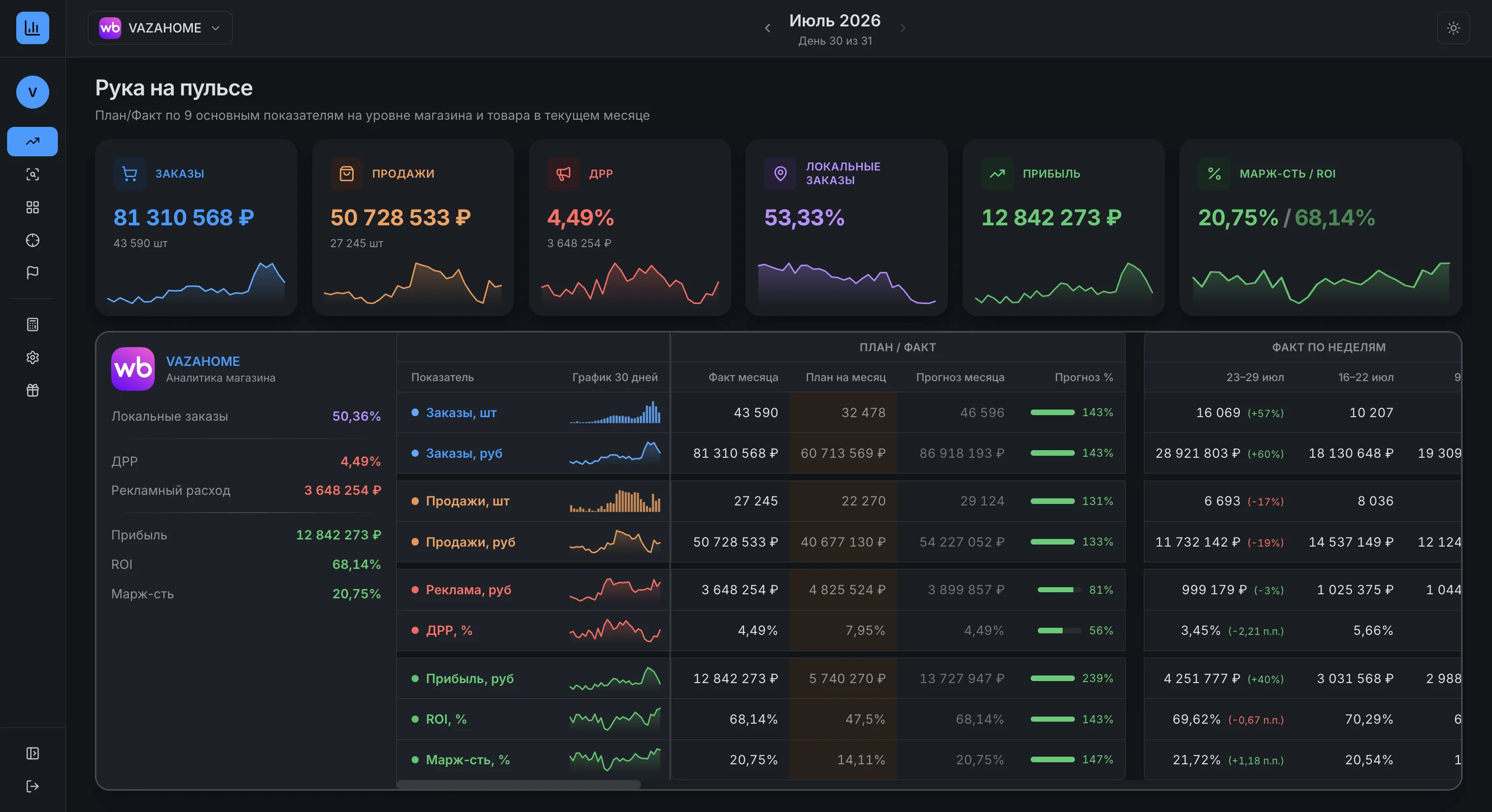1492x812 pixels.
Task: Click the 81% progress bar for Реклама
Action: pyautogui.click(x=1059, y=590)
